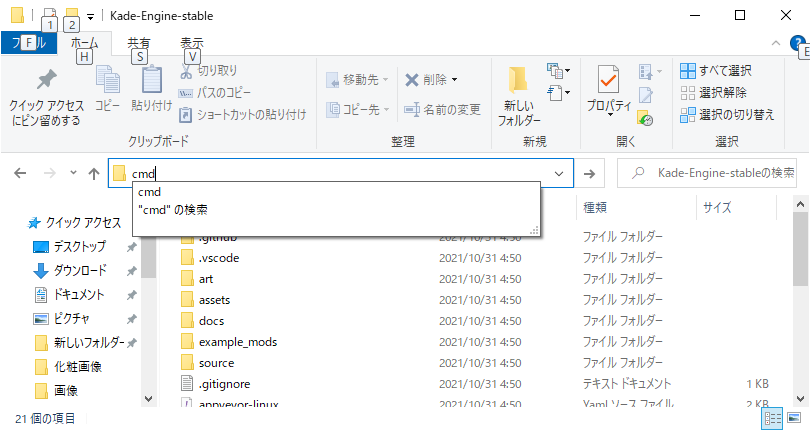Switch to Home (ホーム) ribbon tab

[84, 43]
